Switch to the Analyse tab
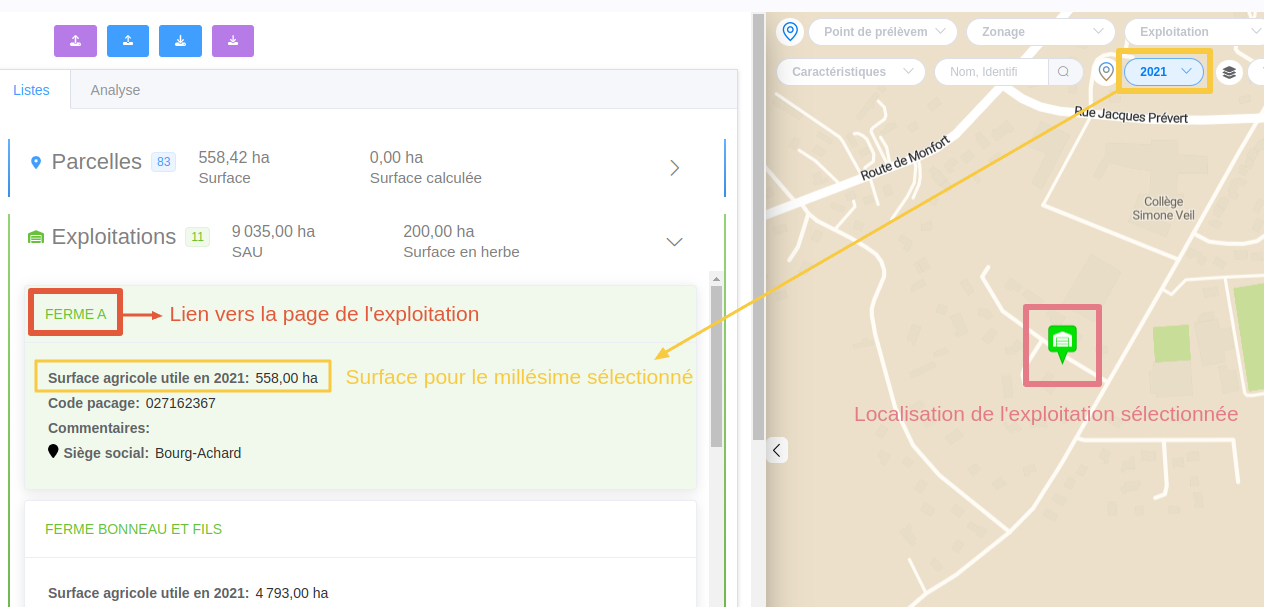This screenshot has height=607, width=1264. [115, 89]
